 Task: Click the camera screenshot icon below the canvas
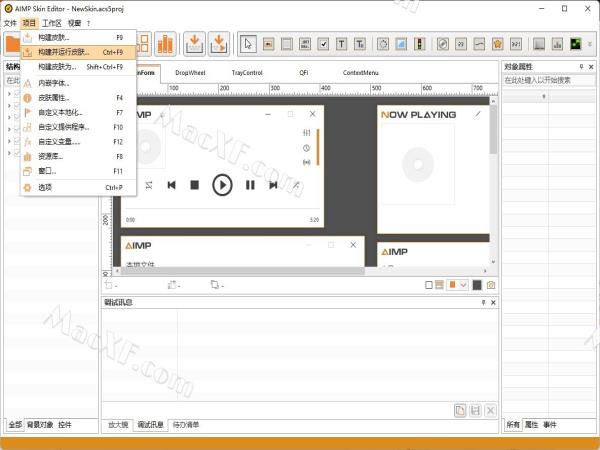tap(491, 285)
